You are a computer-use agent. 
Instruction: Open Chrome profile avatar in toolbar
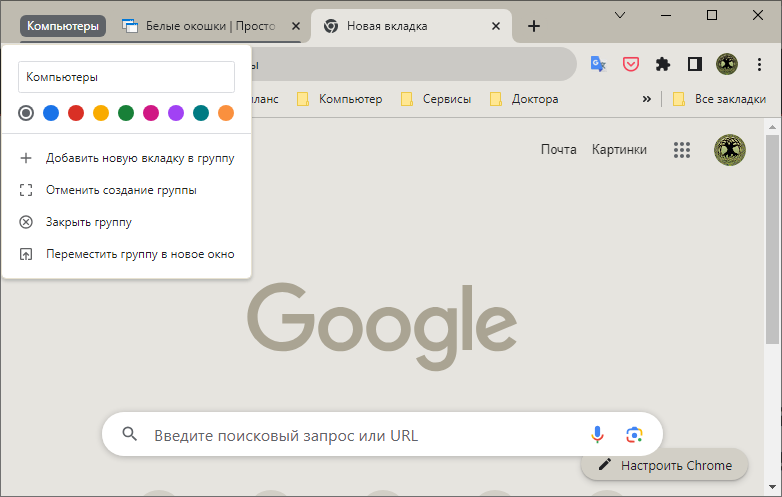click(727, 64)
